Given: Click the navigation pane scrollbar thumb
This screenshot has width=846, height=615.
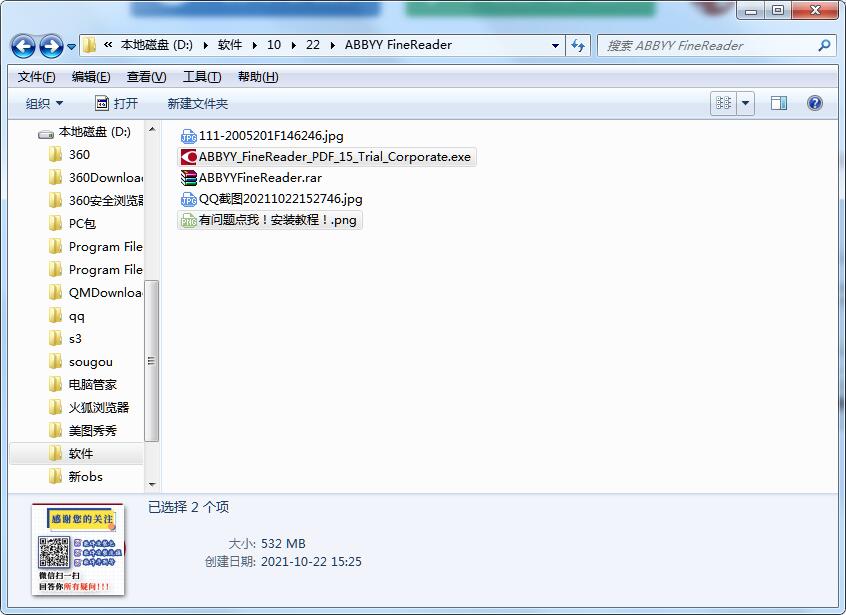Looking at the screenshot, I should (152, 360).
